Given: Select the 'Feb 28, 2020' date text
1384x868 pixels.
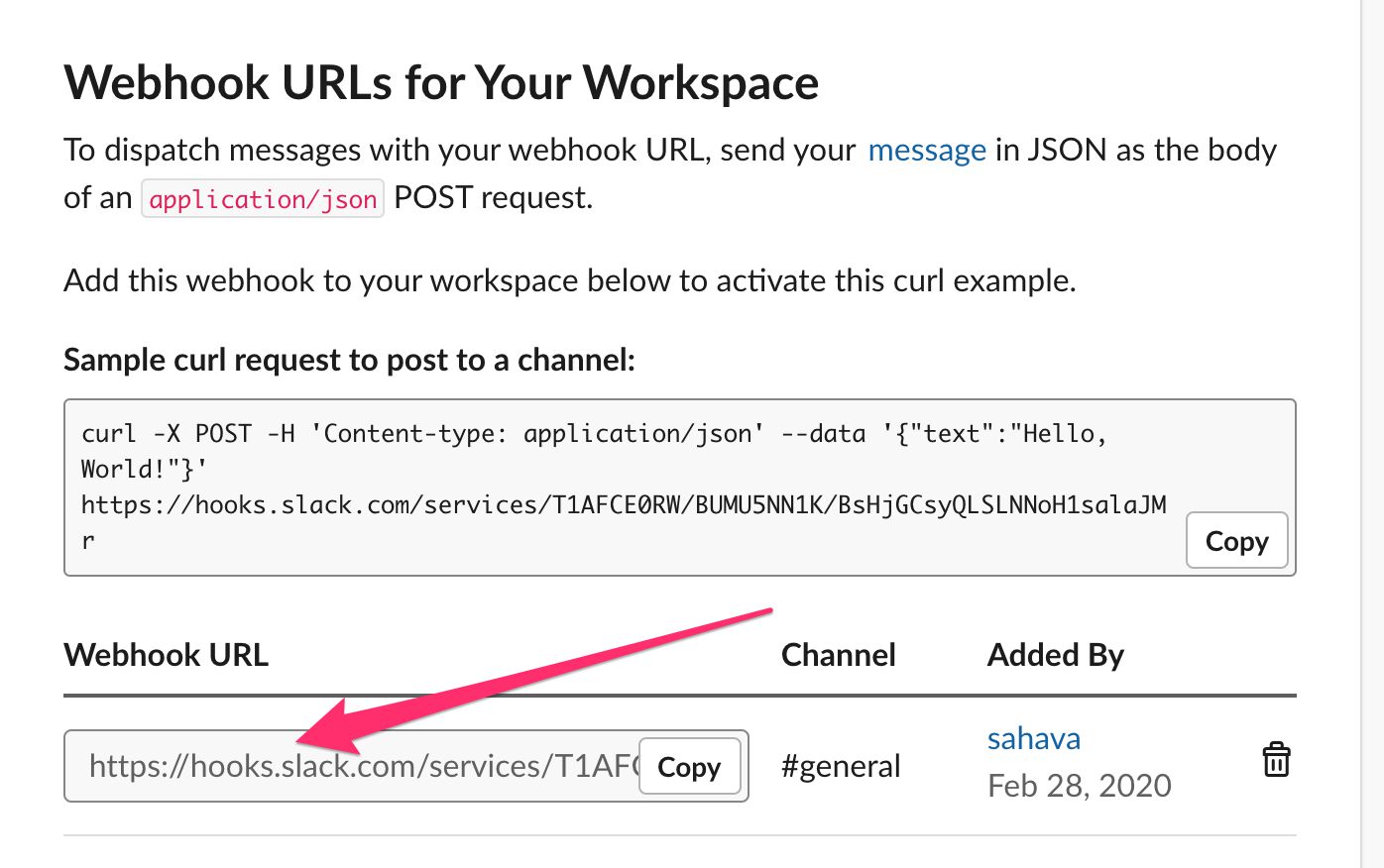Looking at the screenshot, I should 1080,786.
